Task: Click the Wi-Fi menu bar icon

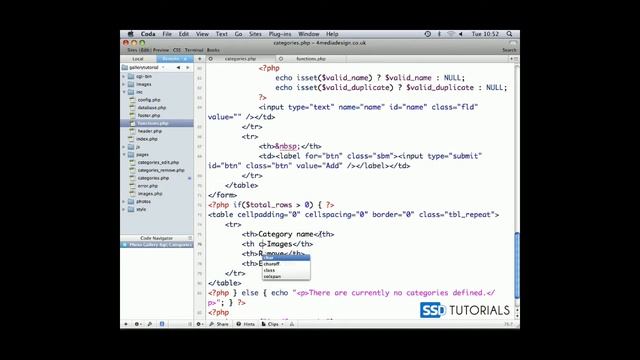Action: point(451,34)
